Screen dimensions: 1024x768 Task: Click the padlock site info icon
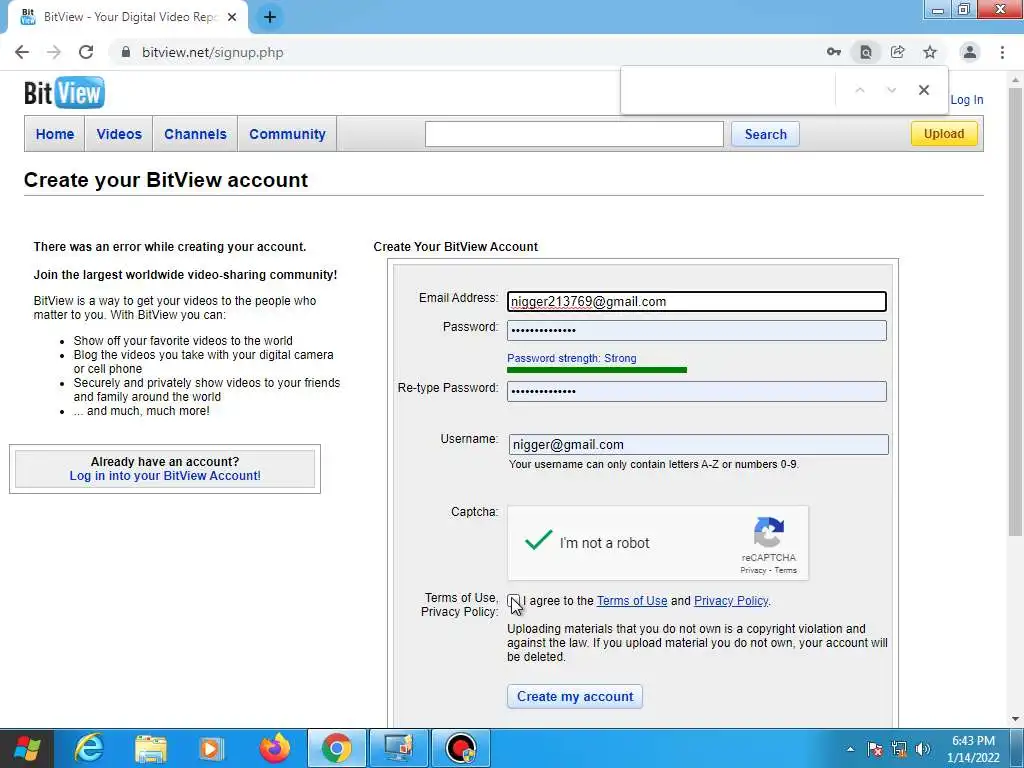click(x=126, y=52)
